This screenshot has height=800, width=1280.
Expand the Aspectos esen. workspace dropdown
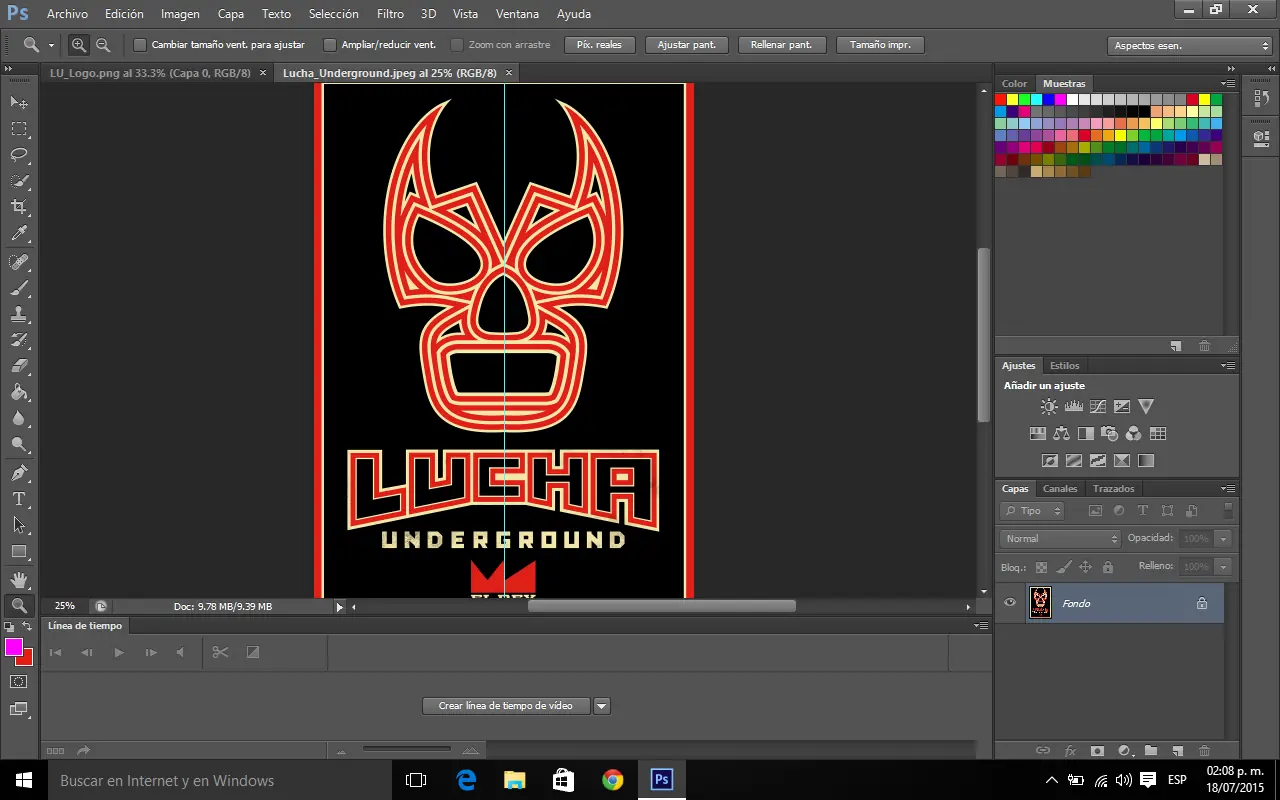(x=1190, y=46)
